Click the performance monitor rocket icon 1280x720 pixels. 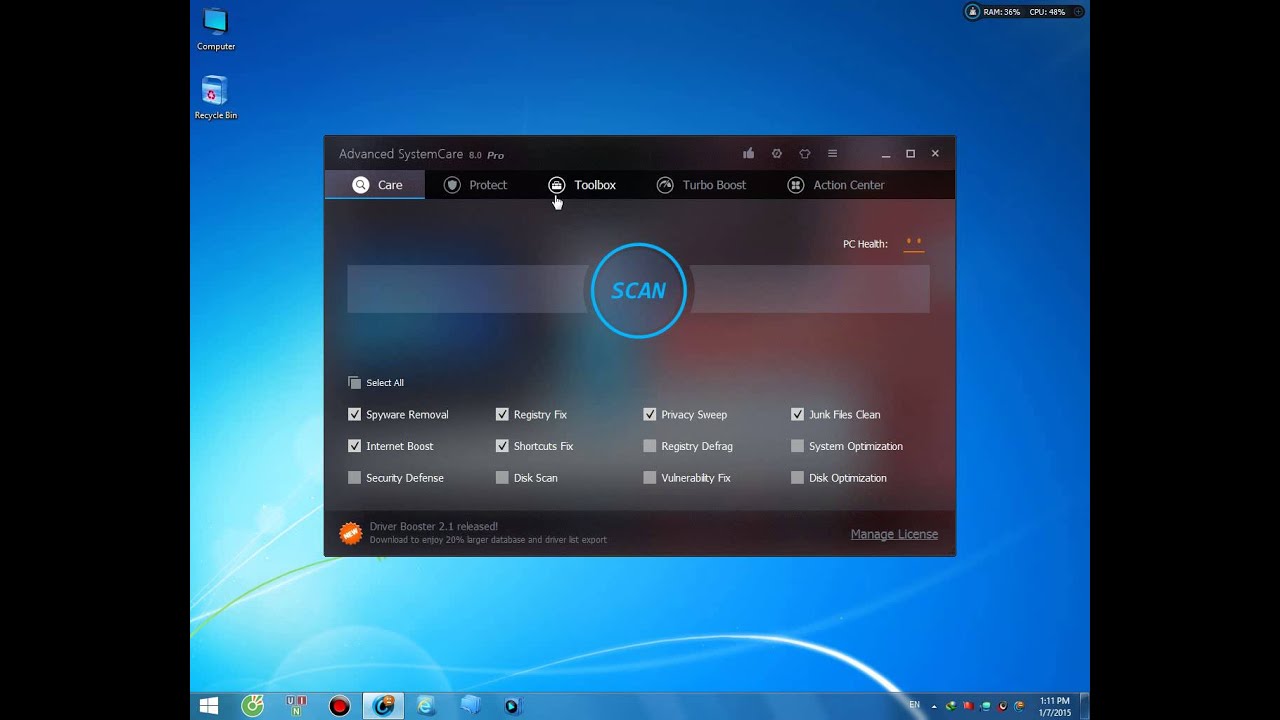[x=972, y=12]
